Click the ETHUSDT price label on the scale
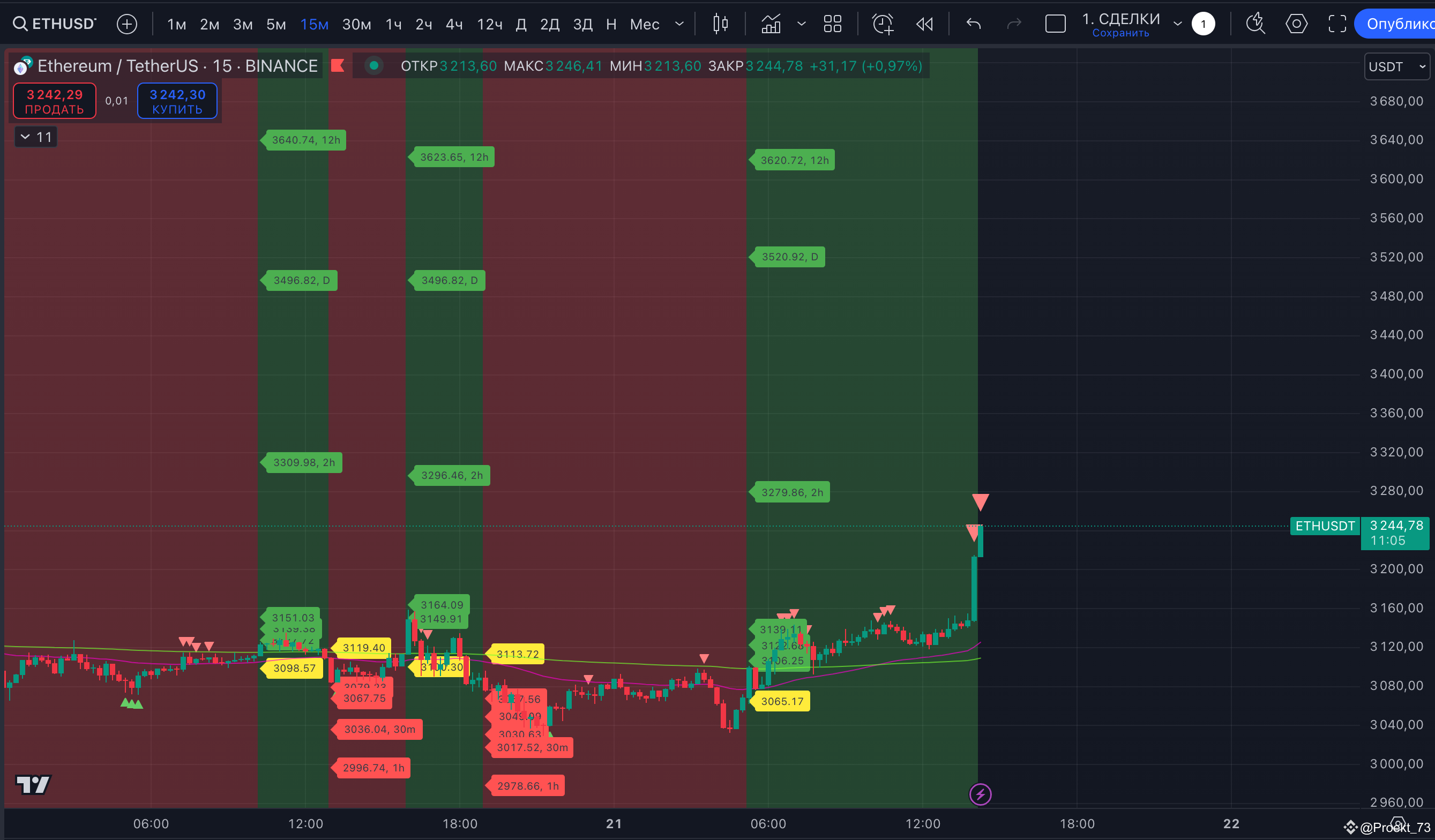The height and width of the screenshot is (840, 1435). click(x=1325, y=526)
